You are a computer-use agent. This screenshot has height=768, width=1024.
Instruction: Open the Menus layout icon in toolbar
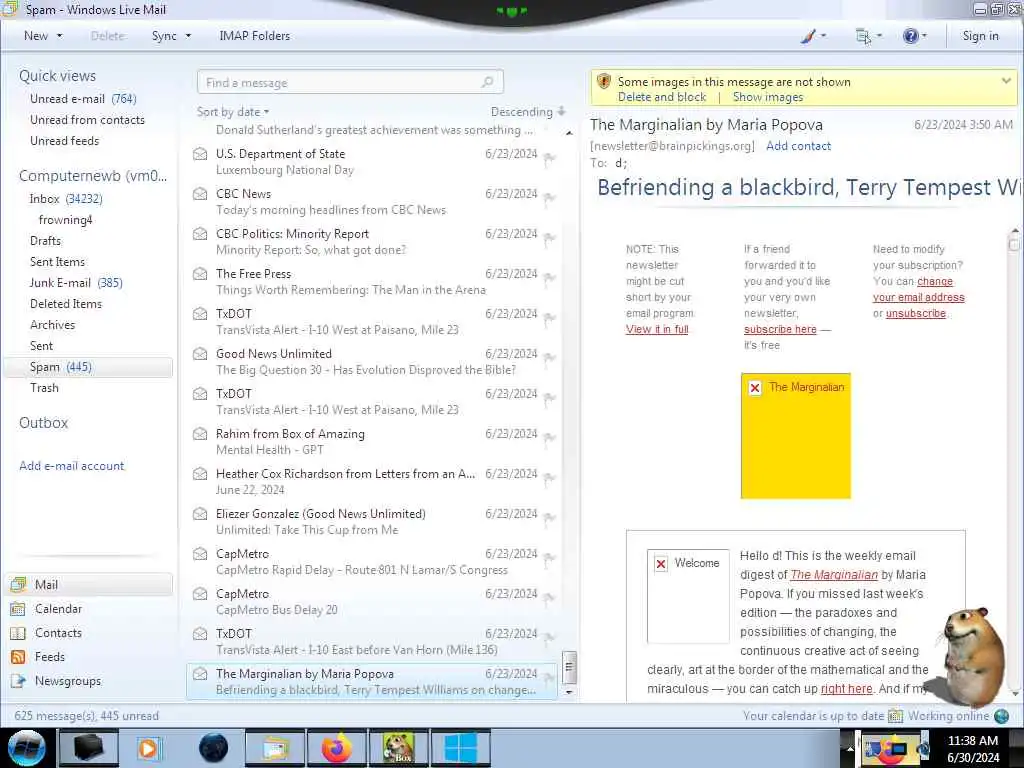[x=863, y=37]
